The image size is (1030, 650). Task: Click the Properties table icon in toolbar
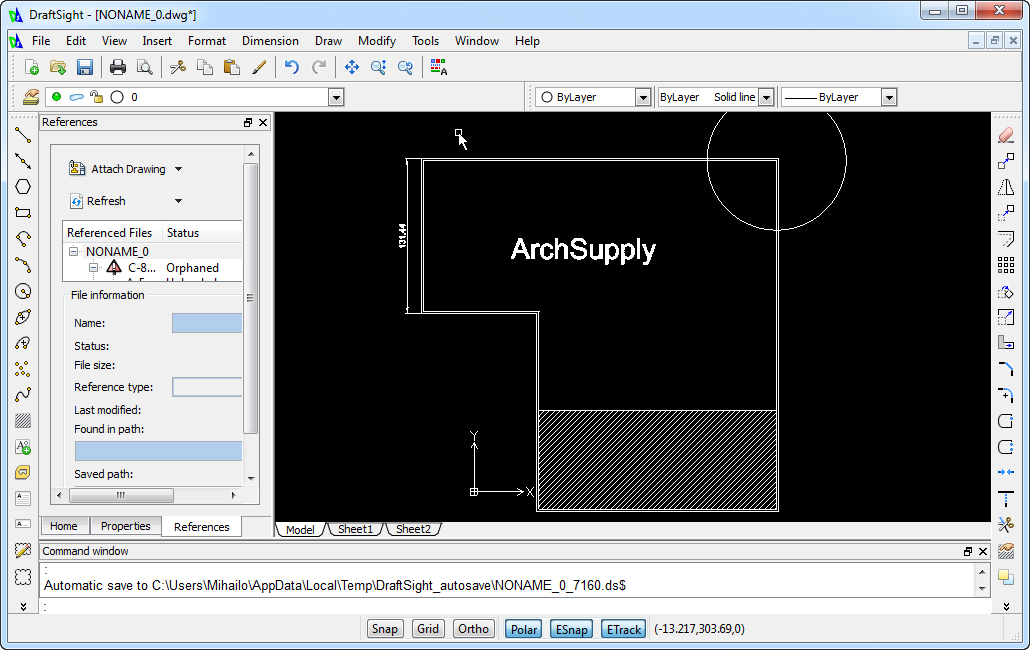[438, 67]
